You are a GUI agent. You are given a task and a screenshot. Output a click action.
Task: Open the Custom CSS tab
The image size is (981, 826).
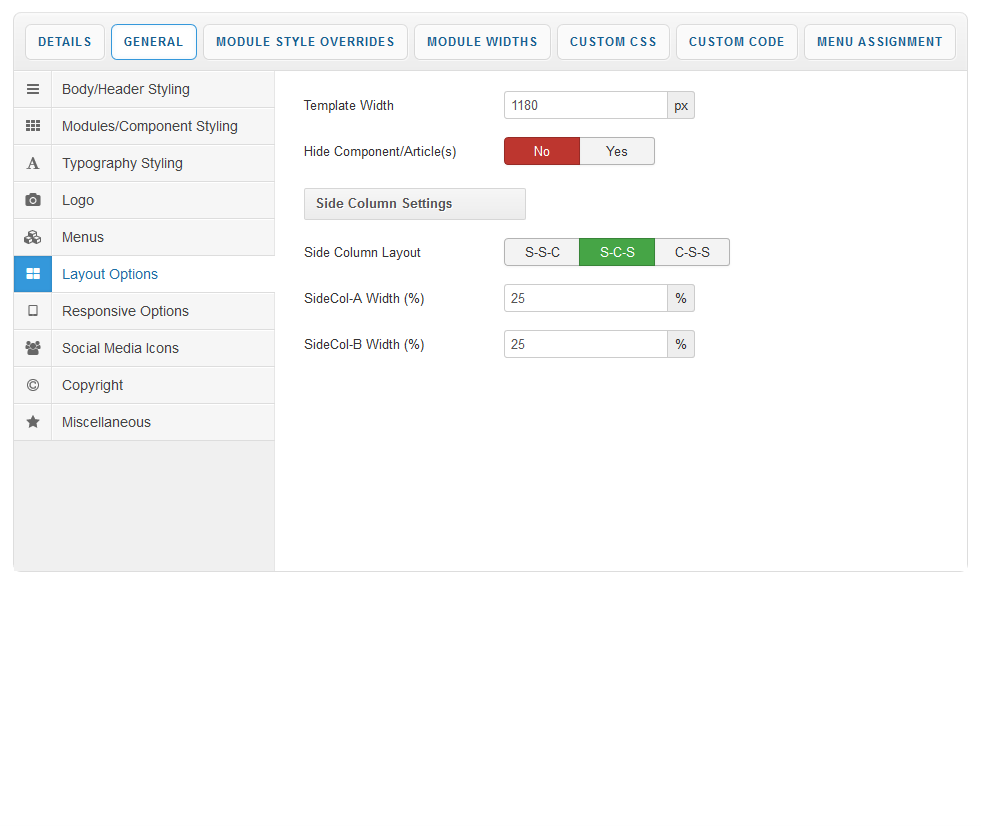pos(613,42)
